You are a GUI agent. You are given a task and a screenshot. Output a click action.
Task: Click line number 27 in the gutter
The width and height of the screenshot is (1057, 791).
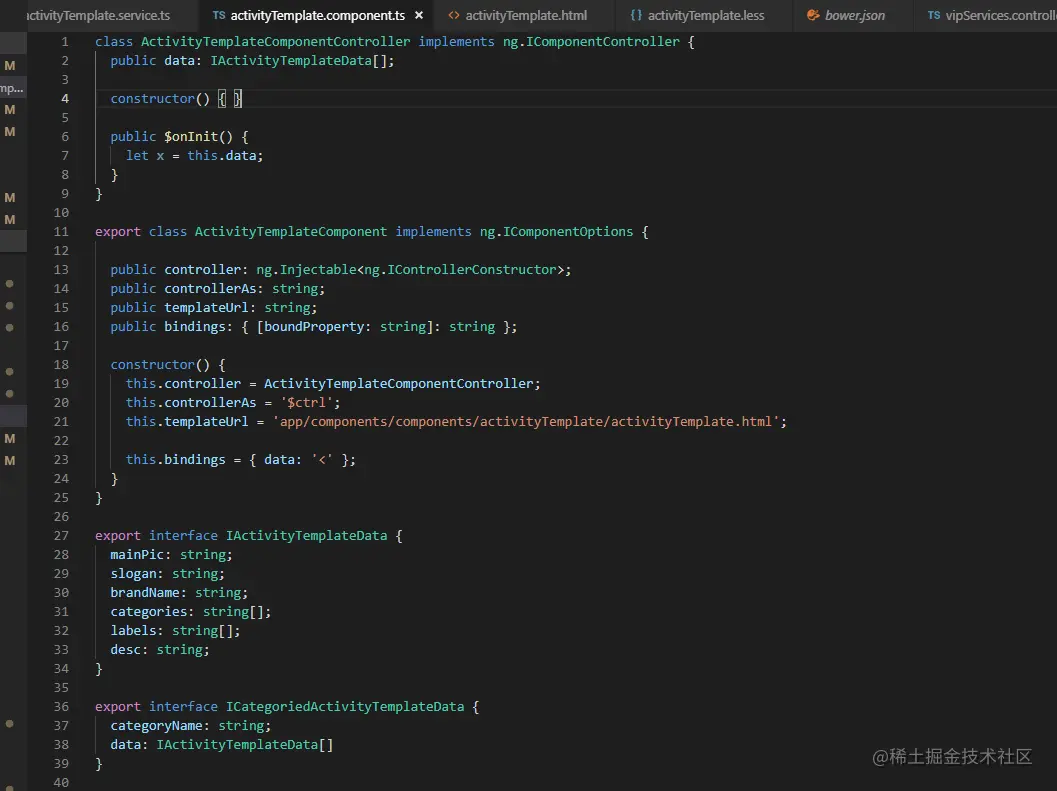point(61,535)
